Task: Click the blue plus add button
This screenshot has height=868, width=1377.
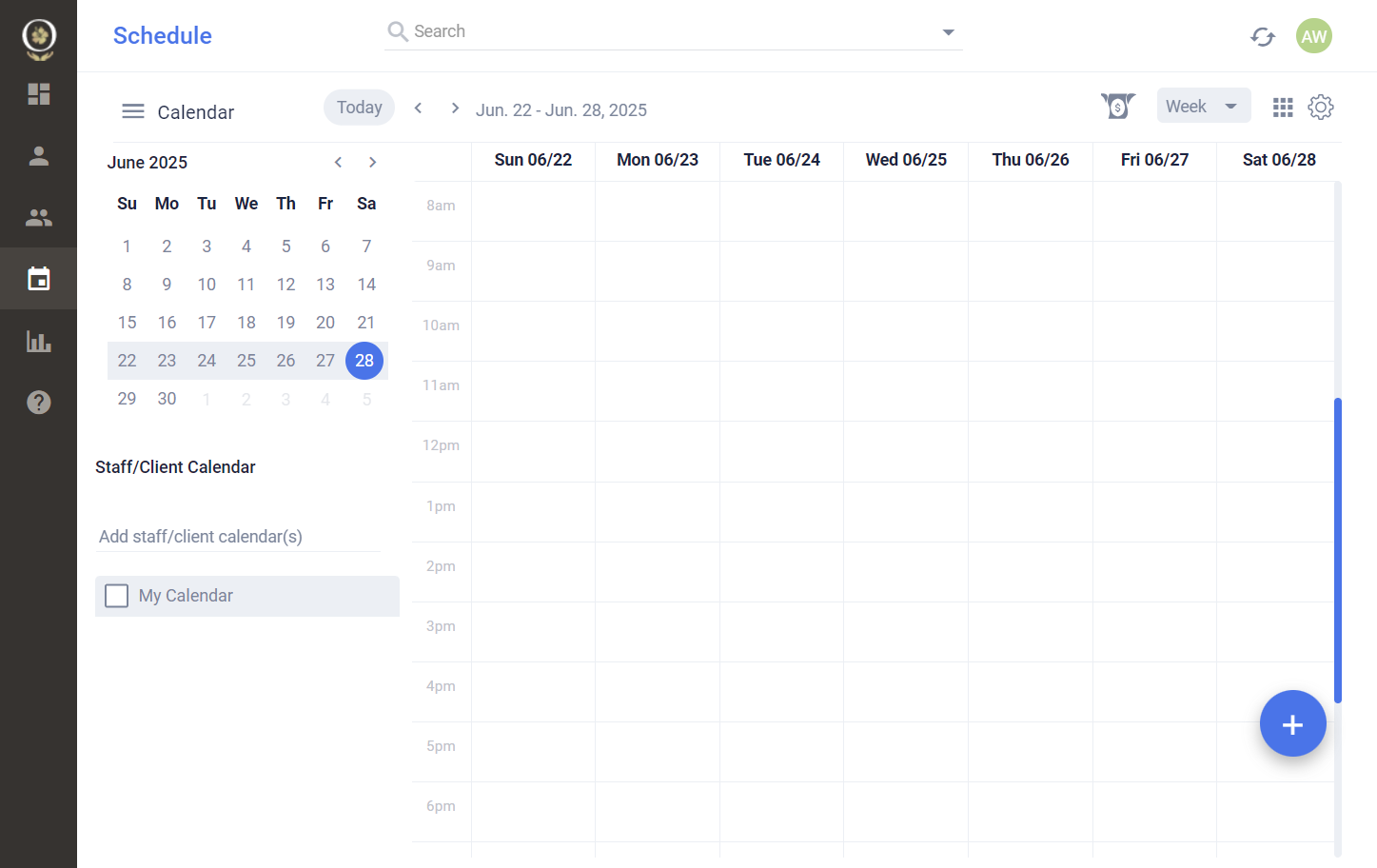Action: [x=1292, y=723]
